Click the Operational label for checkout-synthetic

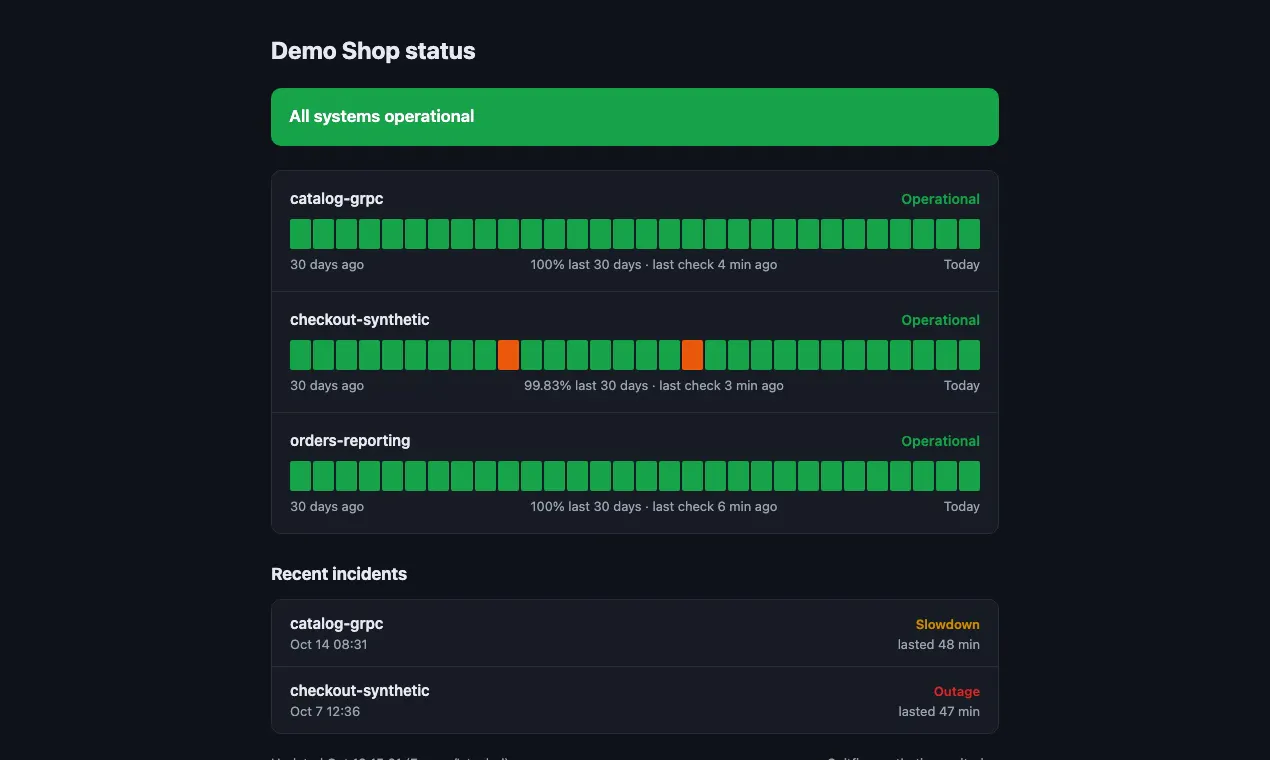click(940, 320)
